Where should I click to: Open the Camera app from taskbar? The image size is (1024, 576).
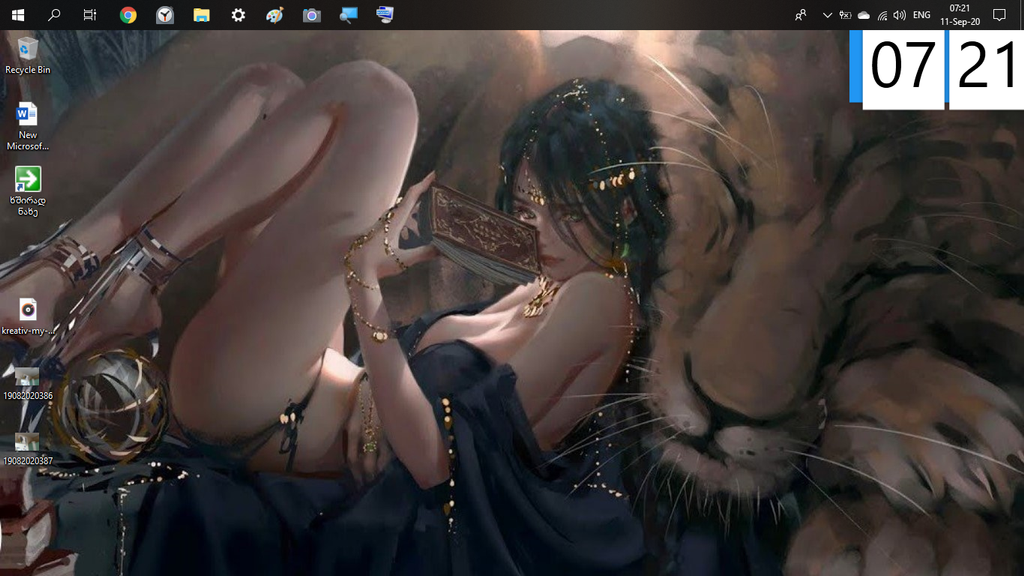312,14
